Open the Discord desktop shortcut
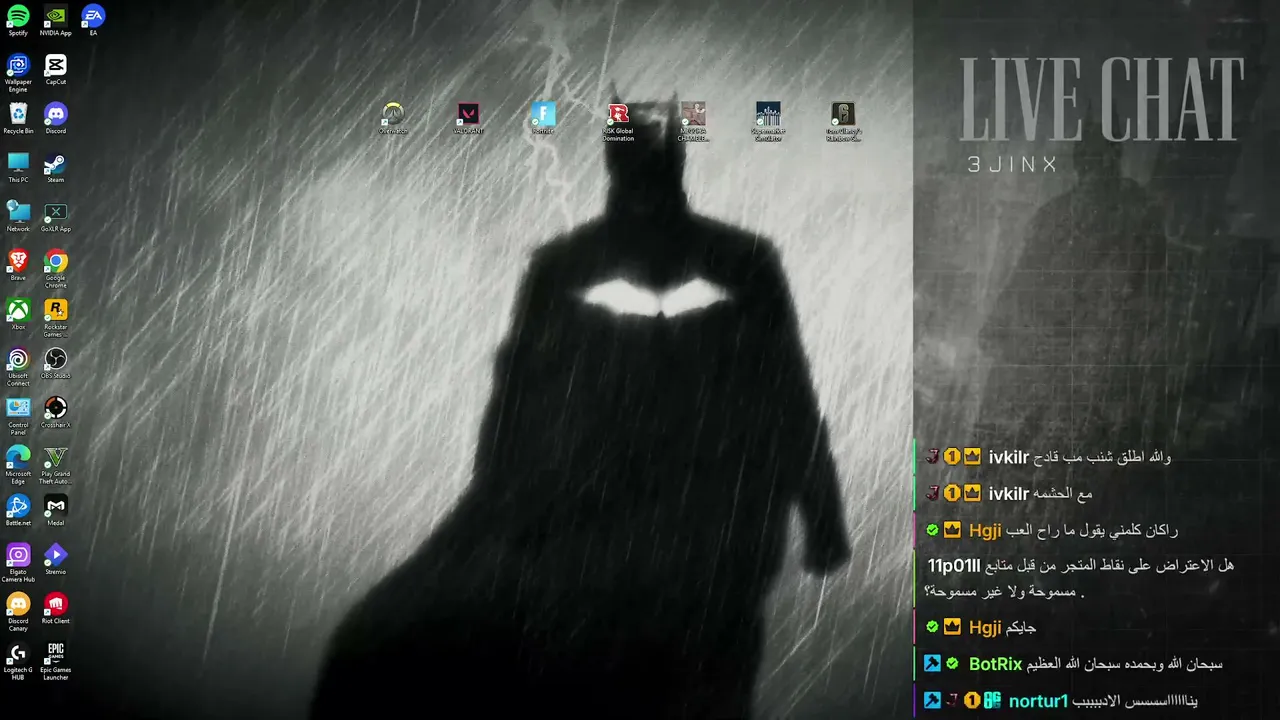The image size is (1280, 720). (56, 118)
